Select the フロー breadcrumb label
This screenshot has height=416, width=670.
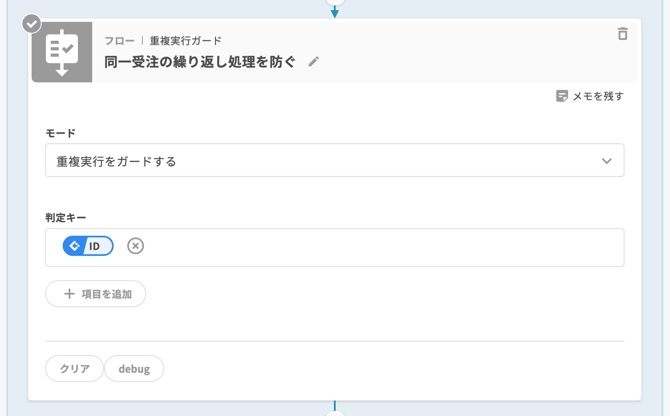tap(119, 41)
